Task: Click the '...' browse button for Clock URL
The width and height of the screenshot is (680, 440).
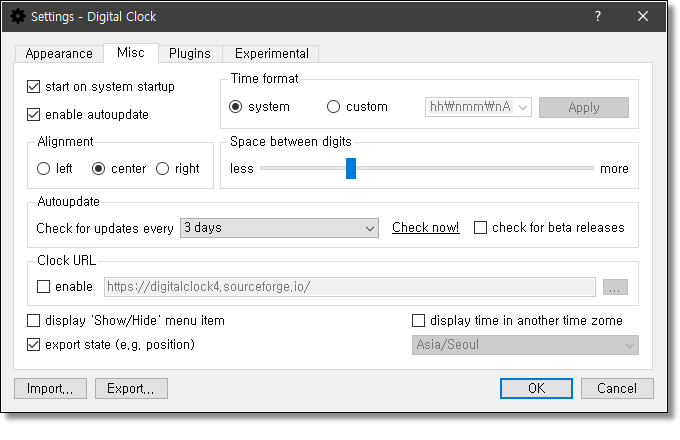Action: pyautogui.click(x=615, y=287)
